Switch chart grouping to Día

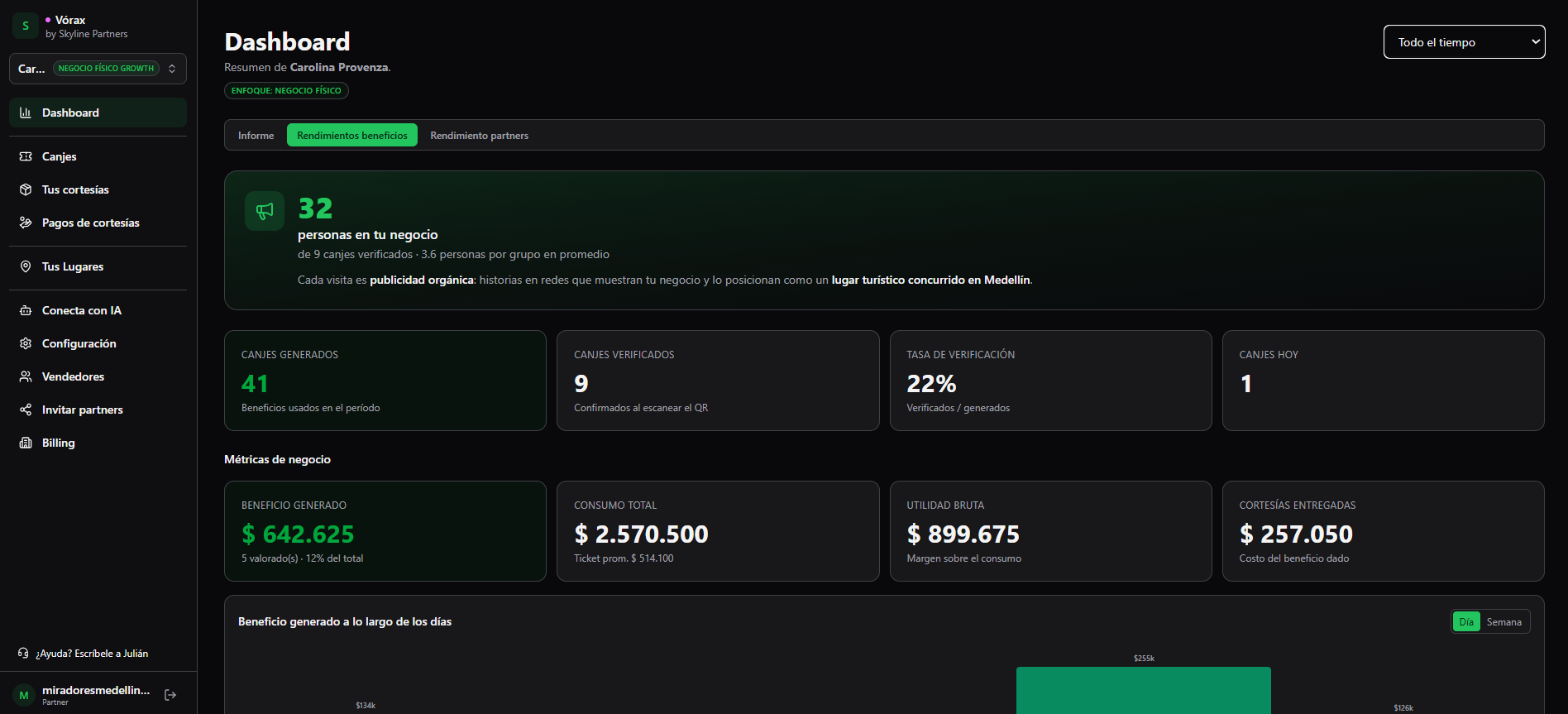point(1466,622)
